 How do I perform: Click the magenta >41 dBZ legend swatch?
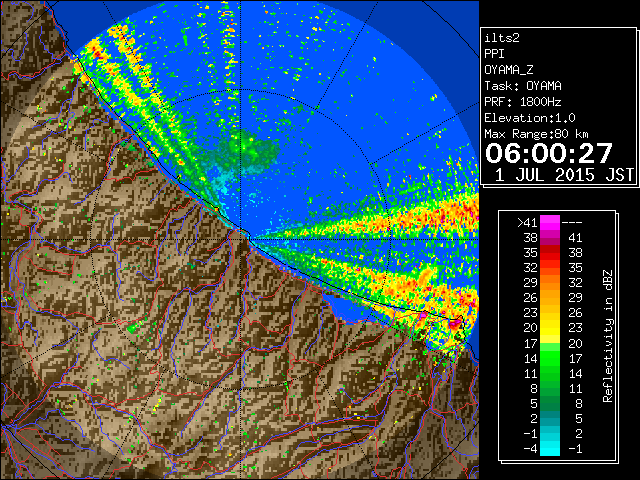coord(550,222)
